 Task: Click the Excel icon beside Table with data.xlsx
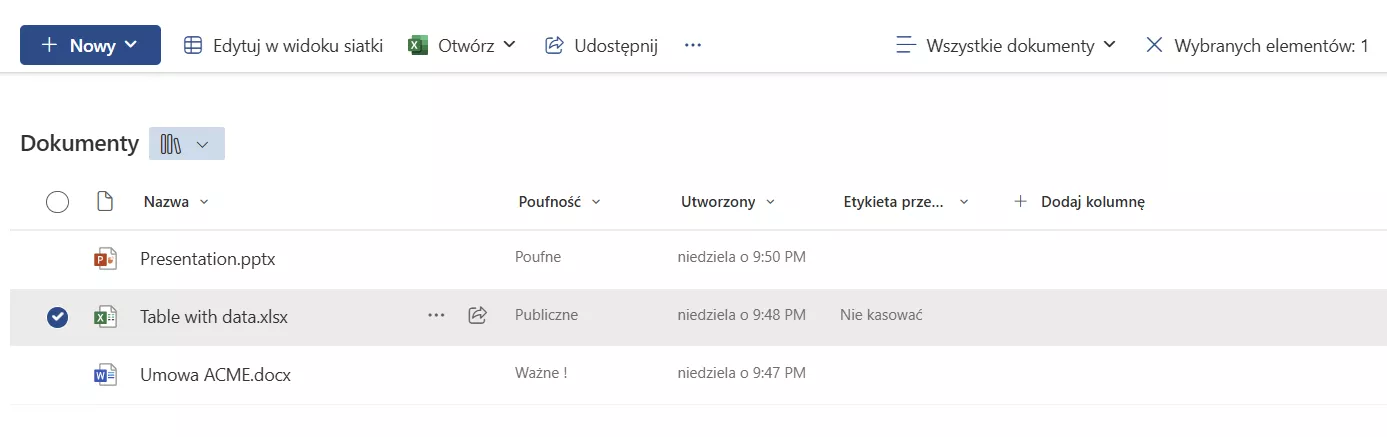pos(105,317)
